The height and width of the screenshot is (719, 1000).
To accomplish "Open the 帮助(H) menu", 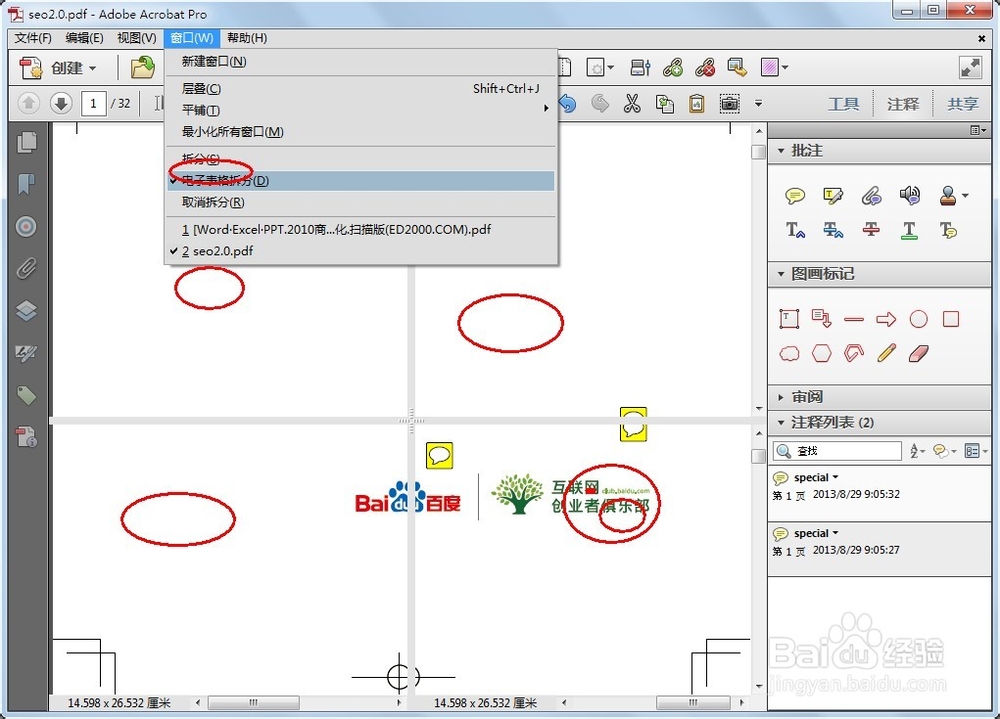I will [x=247, y=38].
